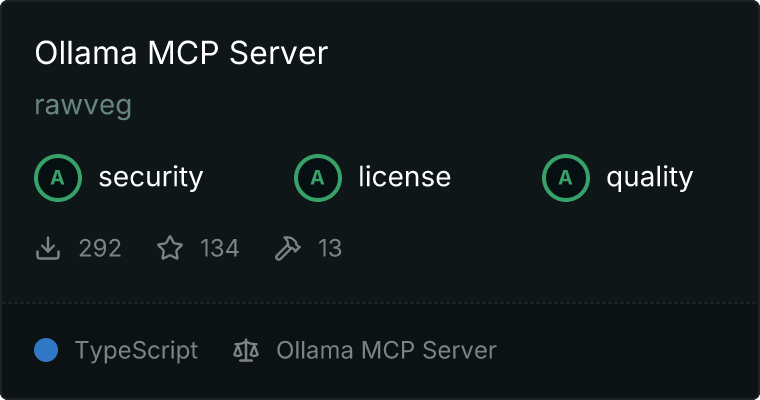The image size is (760, 400).
Task: Visit the rawveg author profile
Action: pos(83,105)
